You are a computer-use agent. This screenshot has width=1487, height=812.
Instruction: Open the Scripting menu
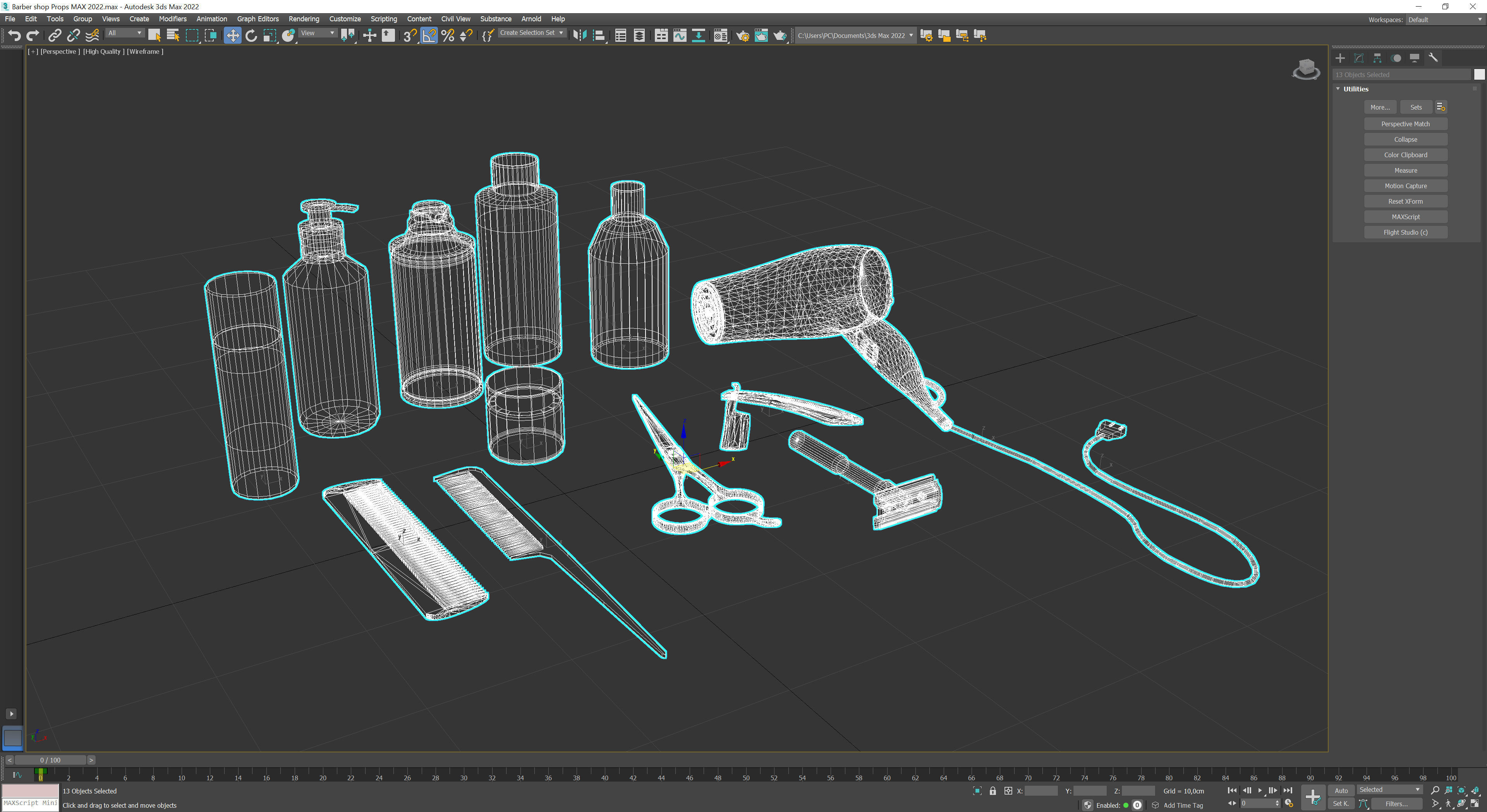[383, 19]
